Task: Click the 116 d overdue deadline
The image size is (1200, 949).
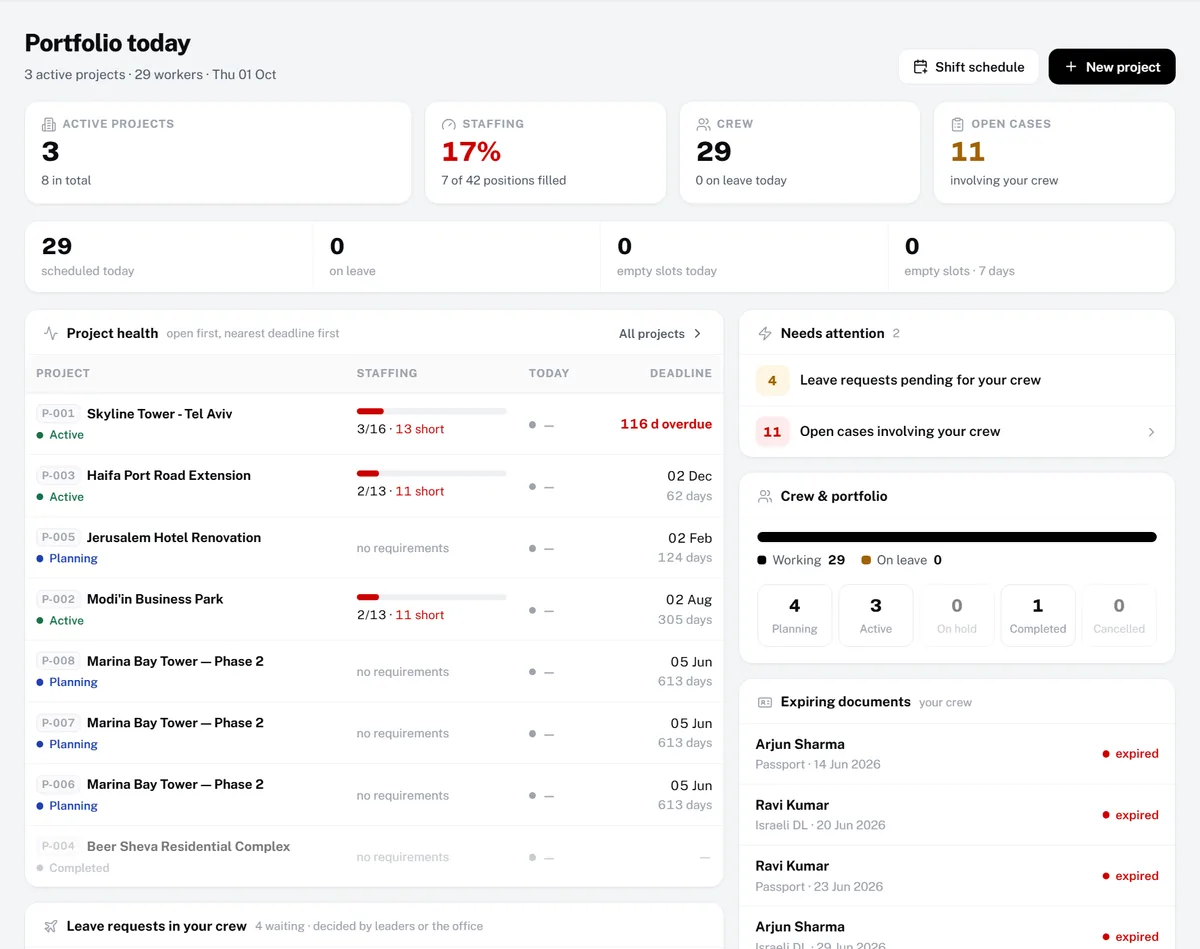Action: (x=666, y=424)
